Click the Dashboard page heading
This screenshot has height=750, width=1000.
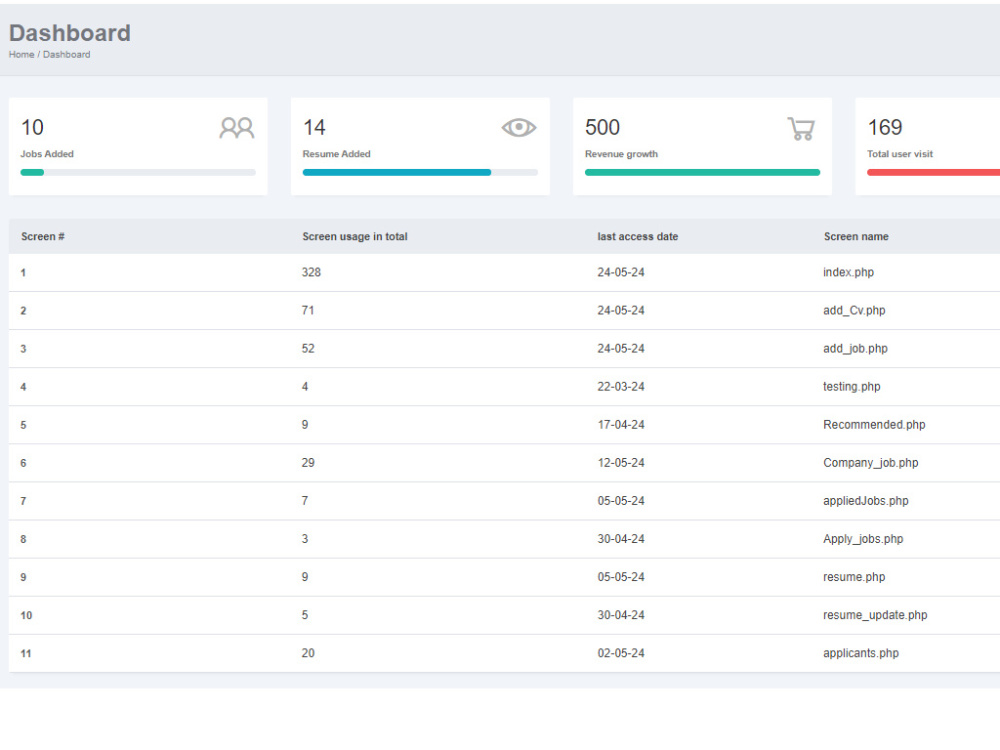tap(70, 33)
